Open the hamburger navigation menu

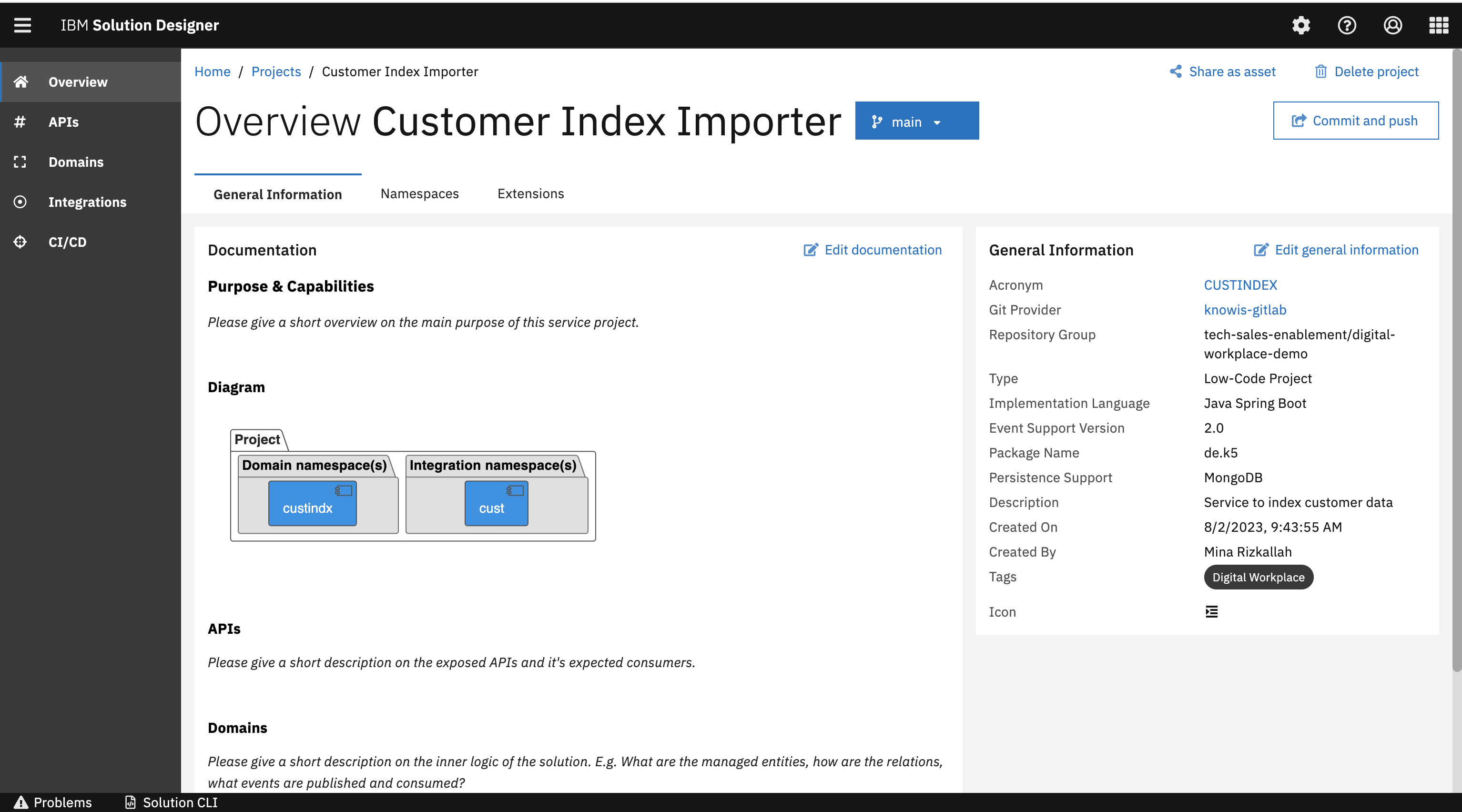click(23, 25)
